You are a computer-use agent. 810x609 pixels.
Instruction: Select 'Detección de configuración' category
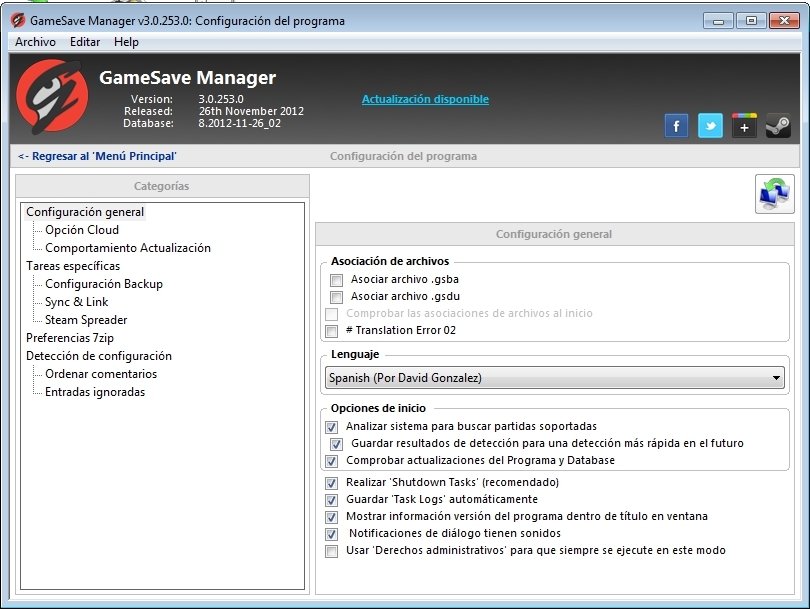click(99, 356)
